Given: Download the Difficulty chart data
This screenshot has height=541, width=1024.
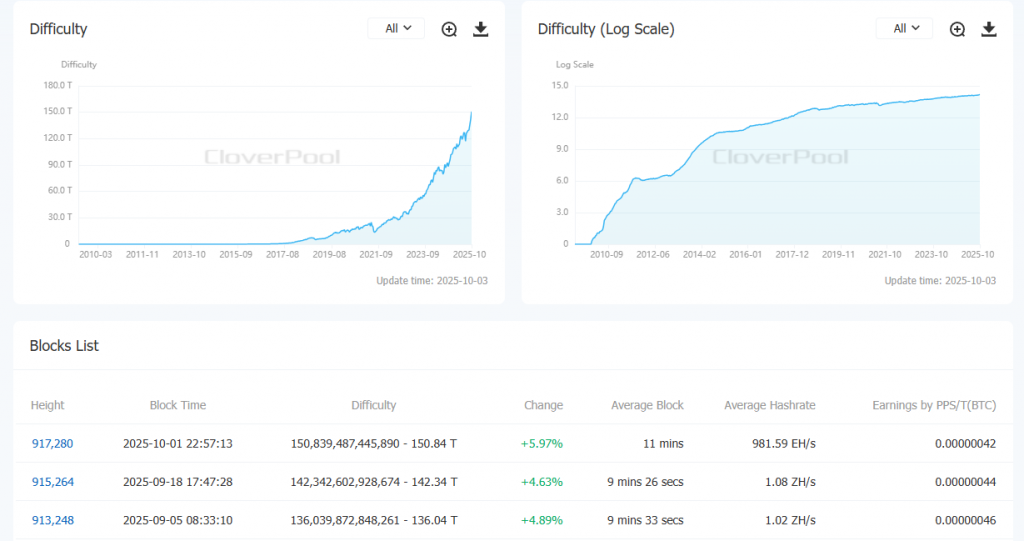Looking at the screenshot, I should tap(480, 29).
